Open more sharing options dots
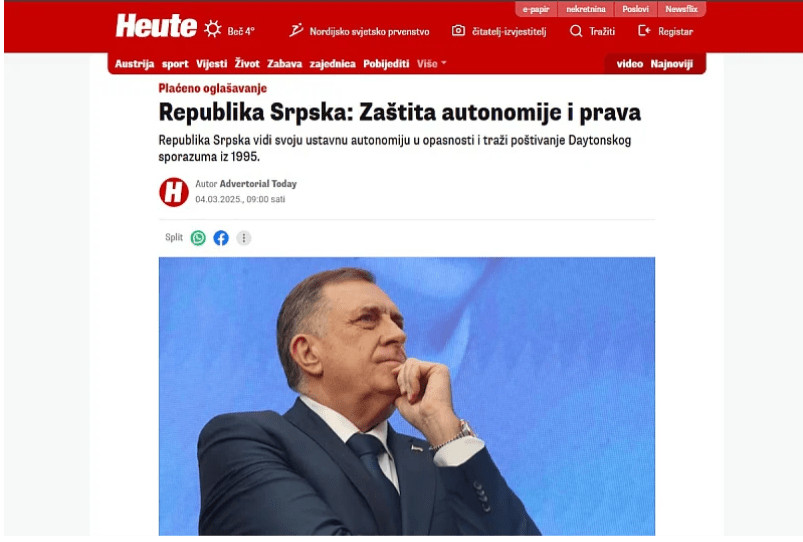Image resolution: width=803 pixels, height=542 pixels. pyautogui.click(x=244, y=238)
